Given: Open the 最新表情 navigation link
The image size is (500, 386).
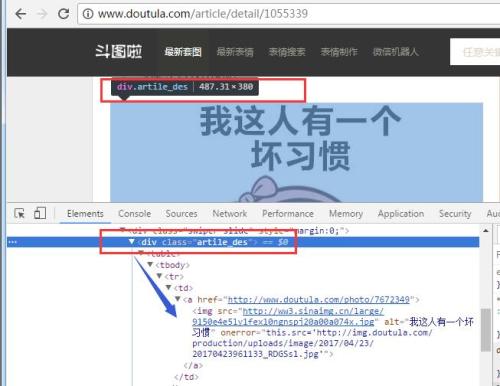Looking at the screenshot, I should coord(235,52).
